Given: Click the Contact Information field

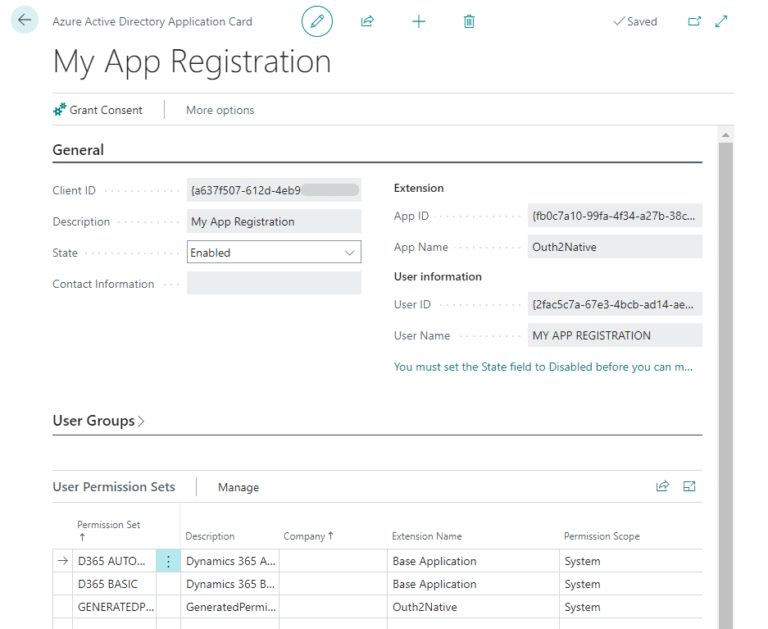Looking at the screenshot, I should [x=274, y=283].
